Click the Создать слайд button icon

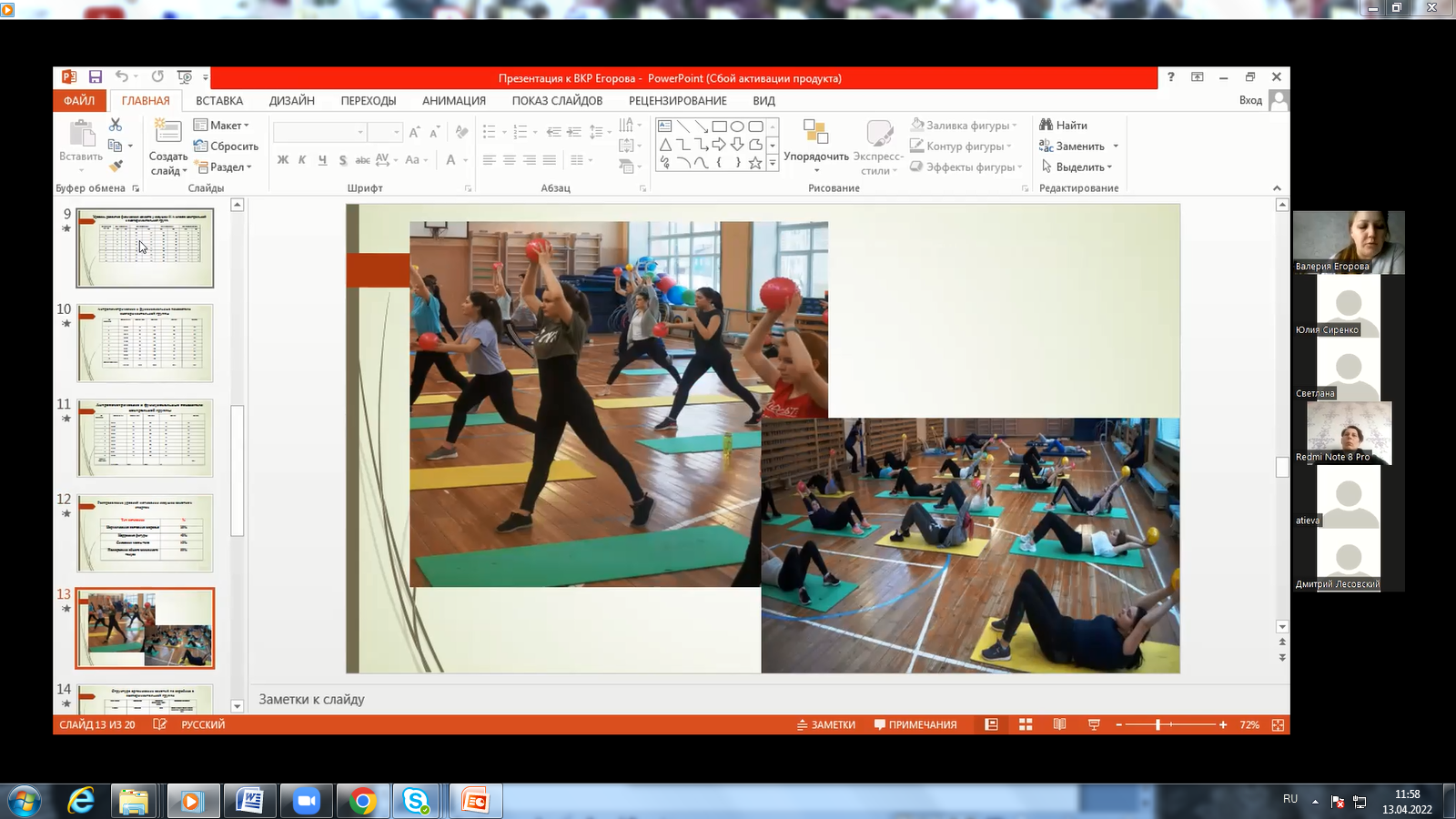tap(168, 132)
